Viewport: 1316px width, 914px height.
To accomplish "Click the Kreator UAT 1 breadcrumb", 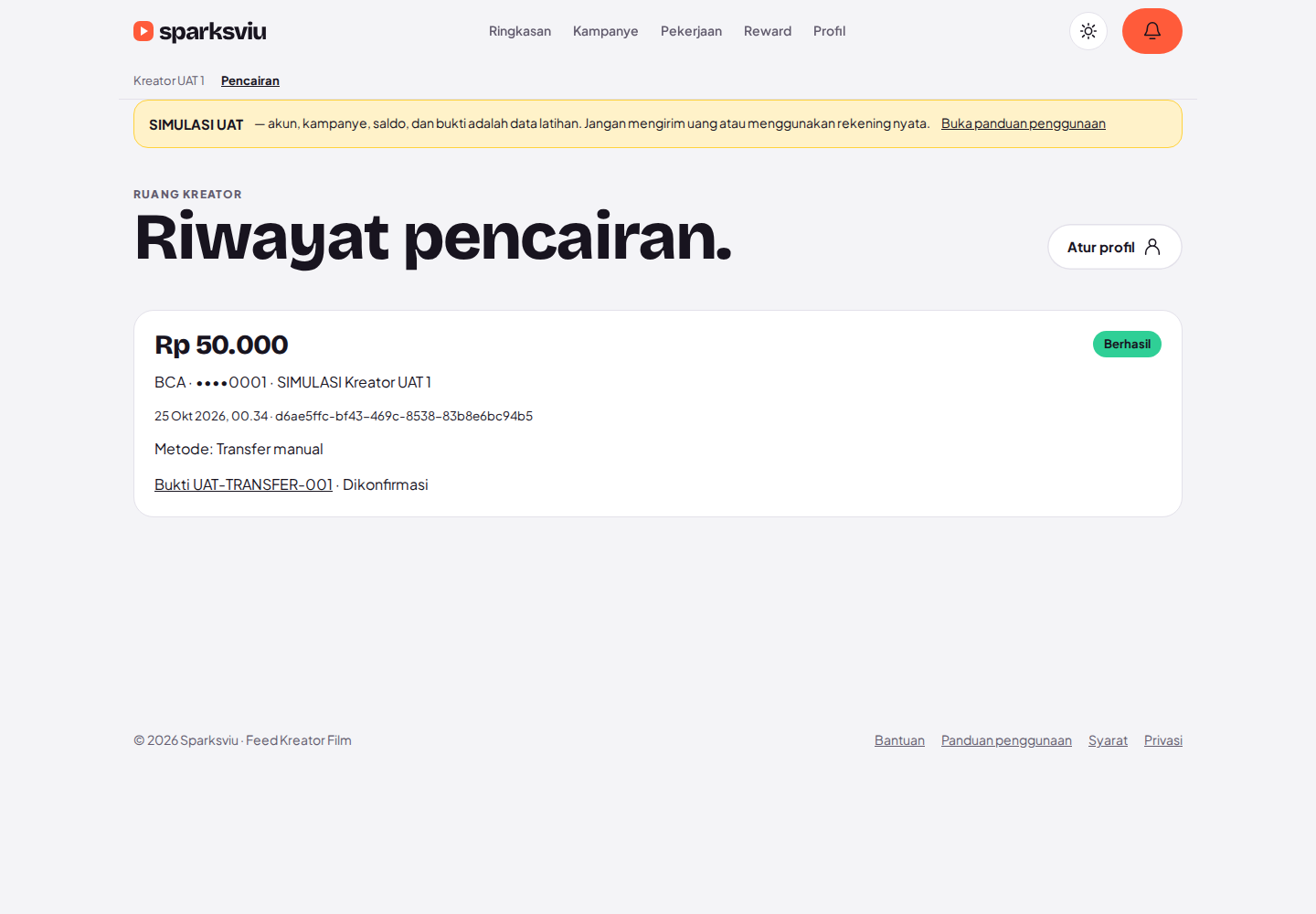I will tap(169, 80).
